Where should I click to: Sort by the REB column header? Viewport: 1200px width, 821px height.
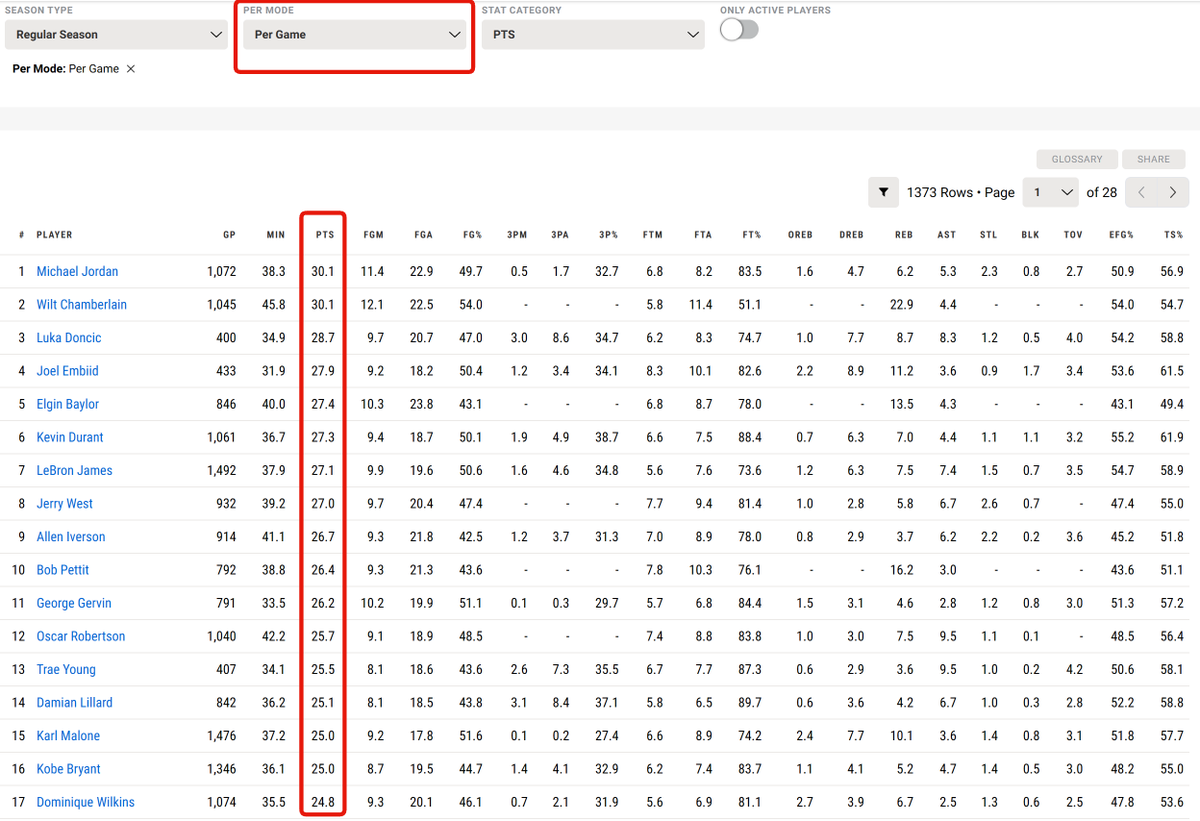[x=904, y=235]
